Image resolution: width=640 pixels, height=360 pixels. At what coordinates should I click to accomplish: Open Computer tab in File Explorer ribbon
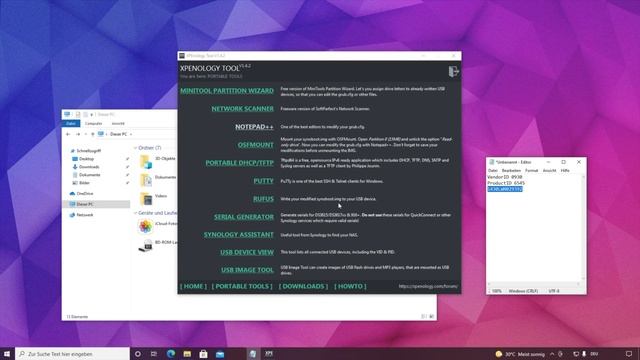93,123
